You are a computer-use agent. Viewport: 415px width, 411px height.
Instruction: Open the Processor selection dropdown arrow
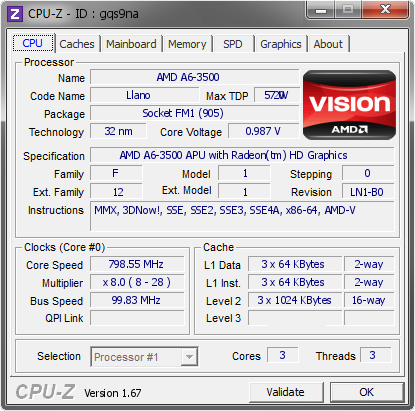point(189,357)
